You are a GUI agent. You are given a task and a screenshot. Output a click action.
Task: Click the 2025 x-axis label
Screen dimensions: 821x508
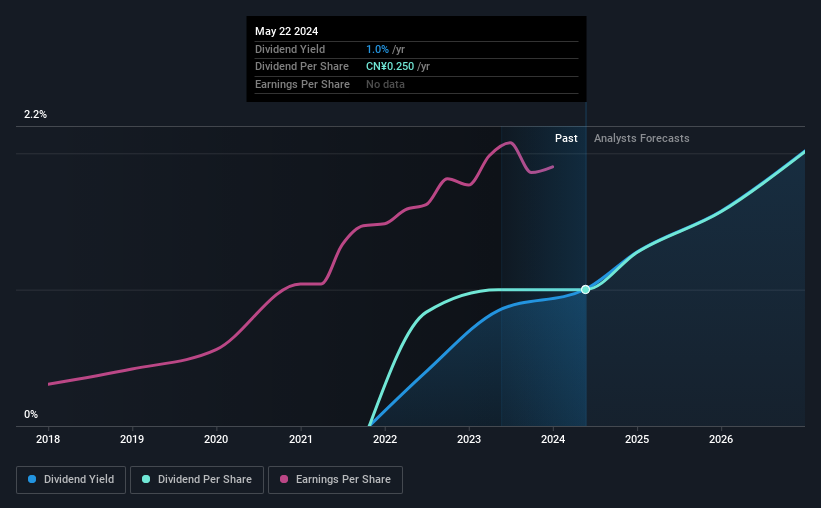tap(637, 439)
